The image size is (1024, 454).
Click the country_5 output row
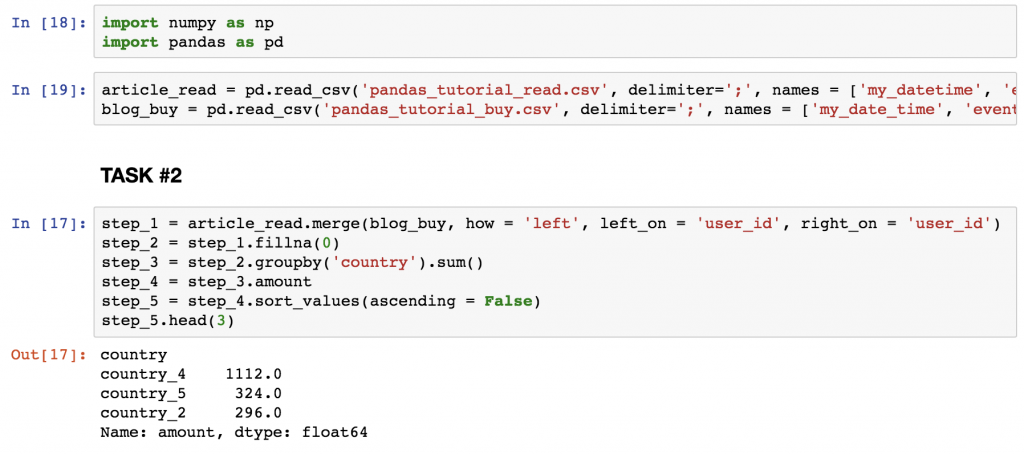click(x=191, y=393)
